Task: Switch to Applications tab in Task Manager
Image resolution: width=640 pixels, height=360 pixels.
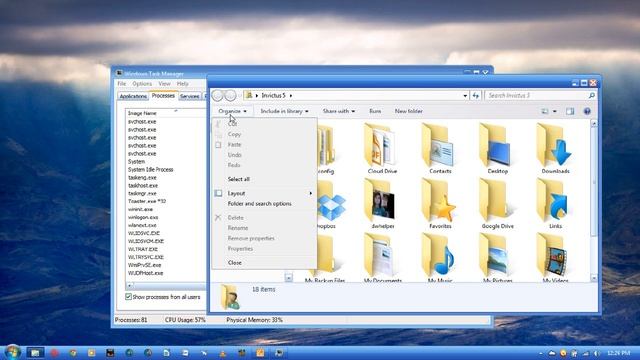Action: [x=133, y=96]
